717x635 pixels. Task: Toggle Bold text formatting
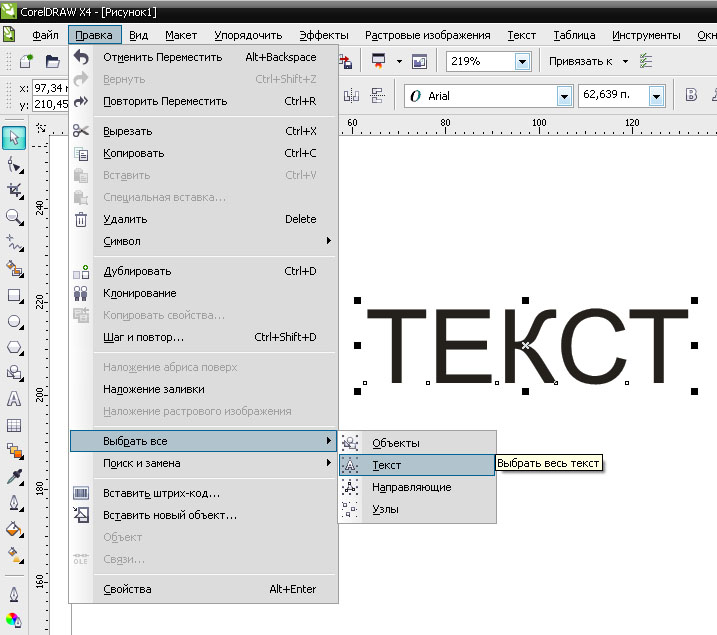690,96
